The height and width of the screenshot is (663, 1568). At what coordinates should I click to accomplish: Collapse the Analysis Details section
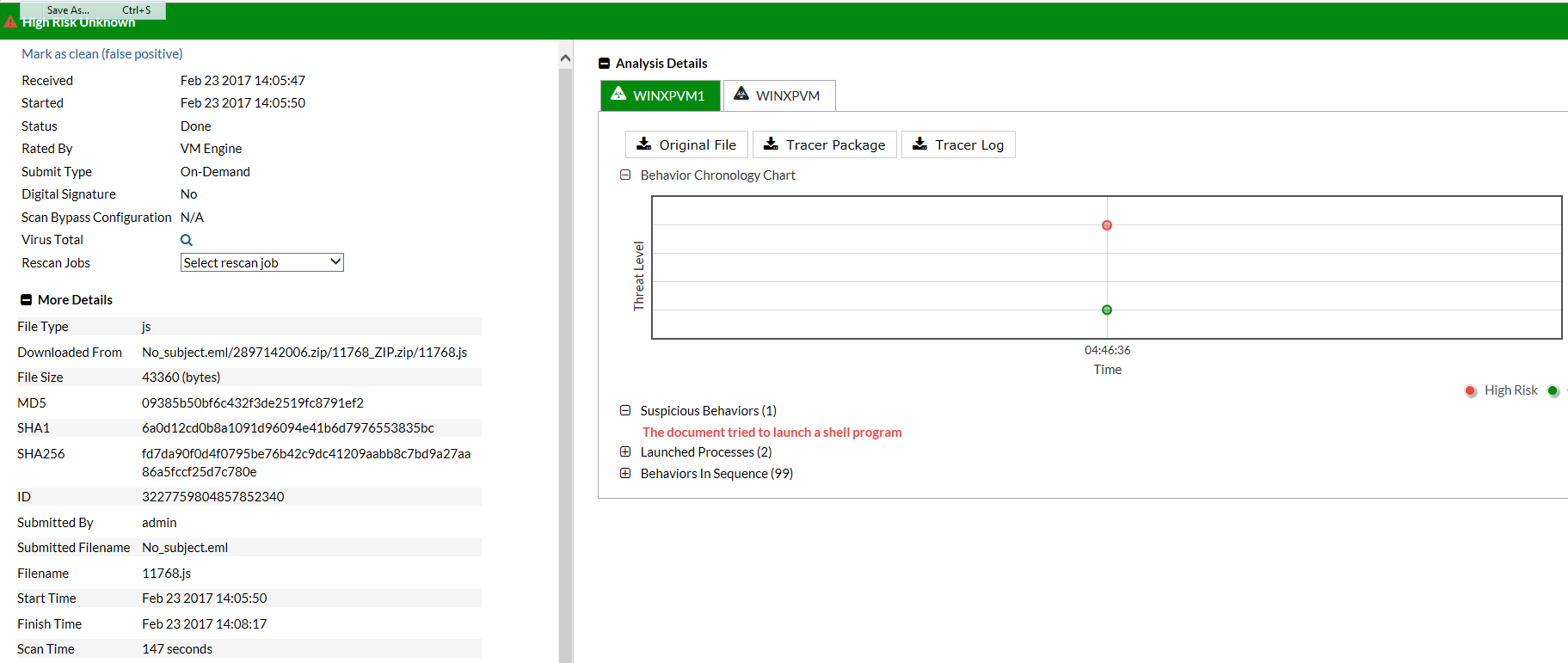point(604,64)
